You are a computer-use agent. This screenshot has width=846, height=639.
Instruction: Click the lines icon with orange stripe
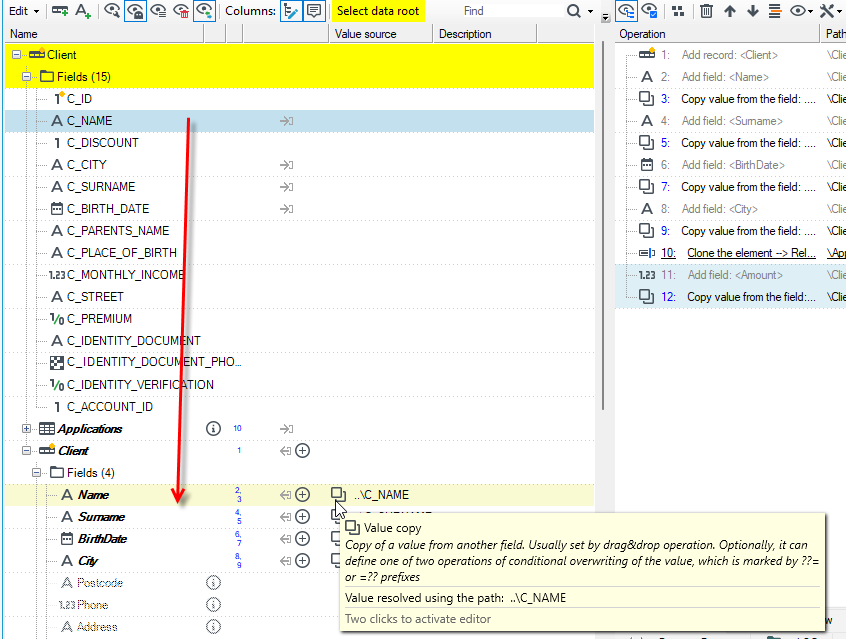[775, 11]
